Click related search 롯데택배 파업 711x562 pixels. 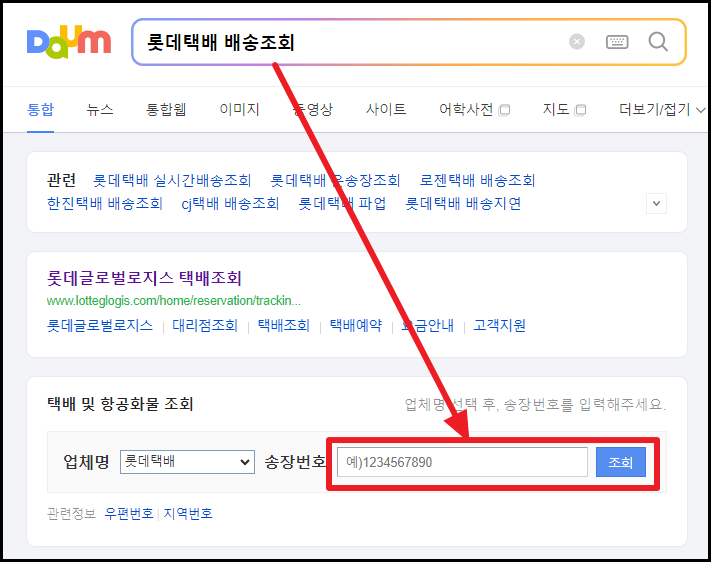[342, 203]
